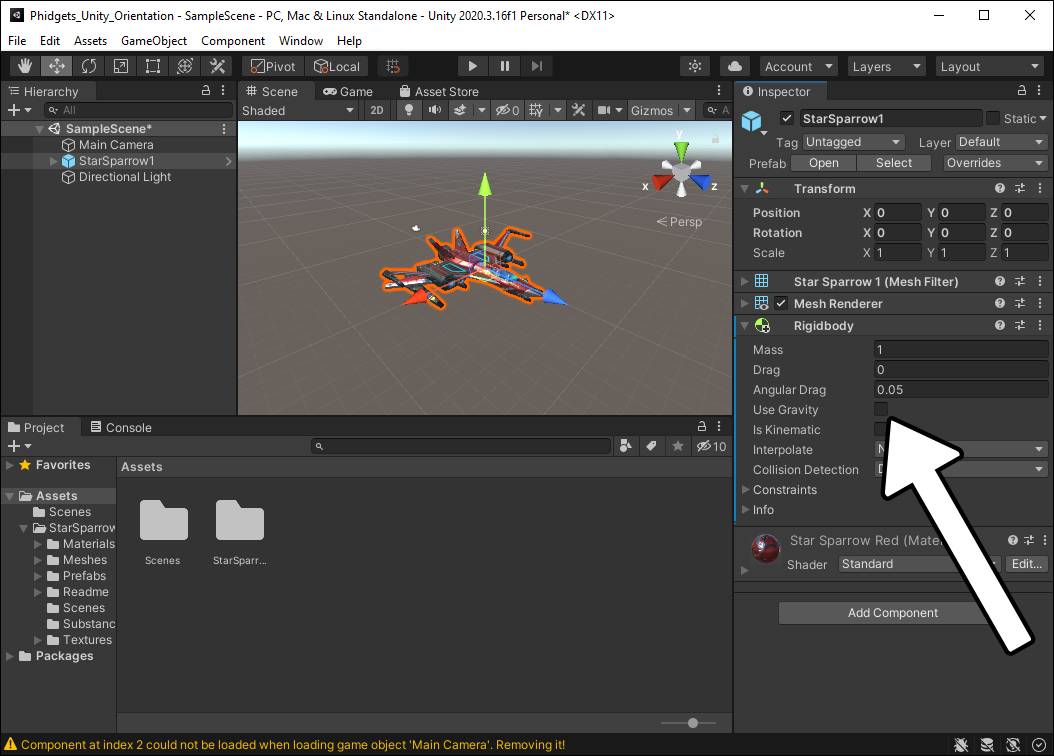Viewport: 1054px width, 756px height.
Task: Click the Mass input field
Action: tap(961, 349)
